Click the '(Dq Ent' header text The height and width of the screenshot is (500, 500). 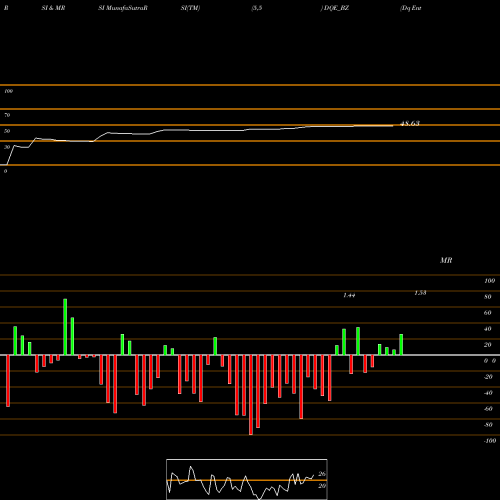411,8
